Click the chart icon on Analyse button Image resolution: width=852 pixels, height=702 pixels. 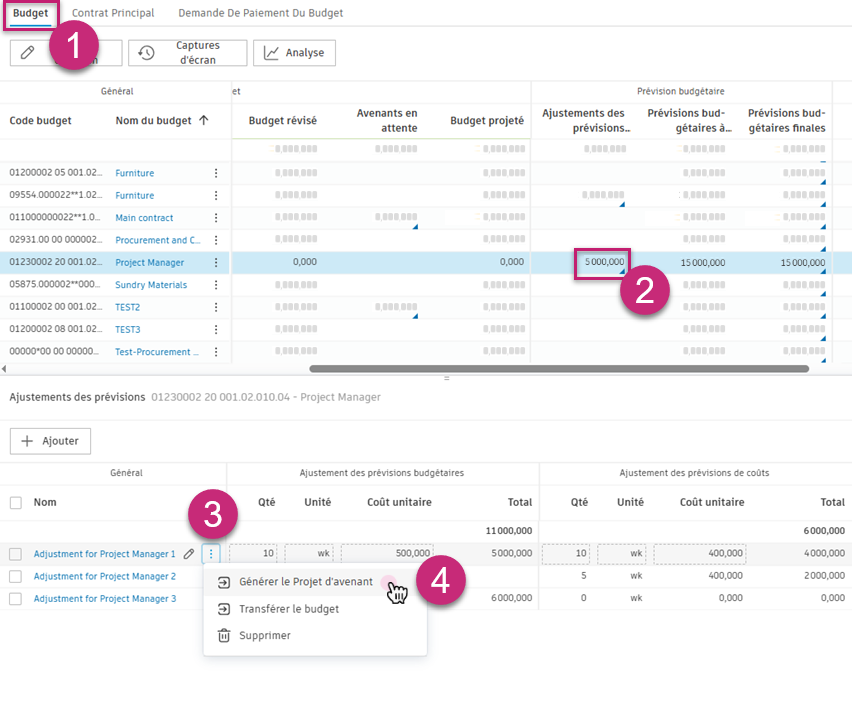point(271,53)
